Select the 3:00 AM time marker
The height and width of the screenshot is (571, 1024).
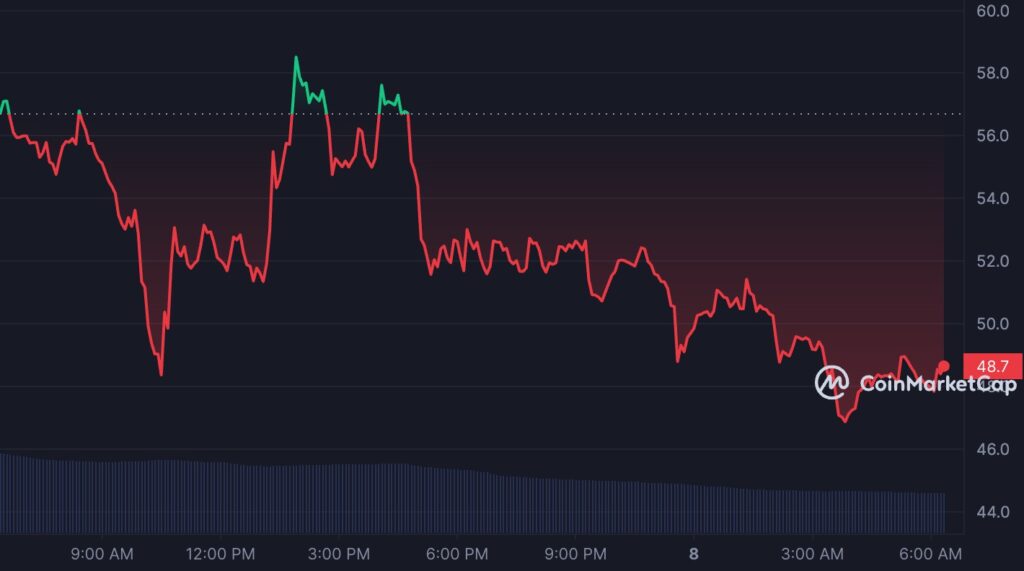(812, 553)
